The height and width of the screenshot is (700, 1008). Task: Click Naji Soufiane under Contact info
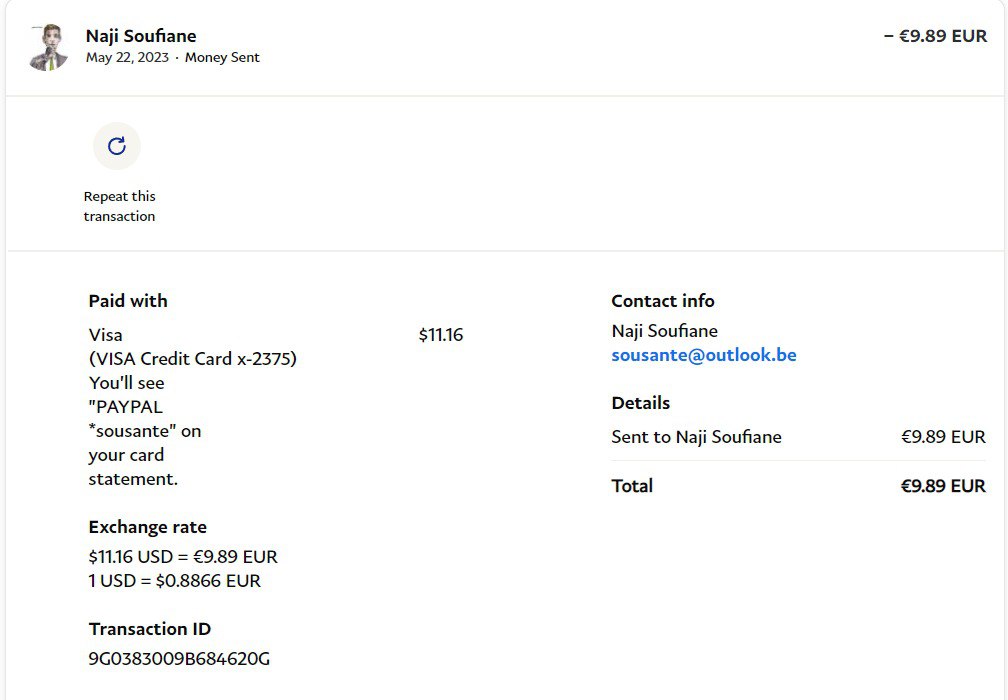tap(664, 331)
